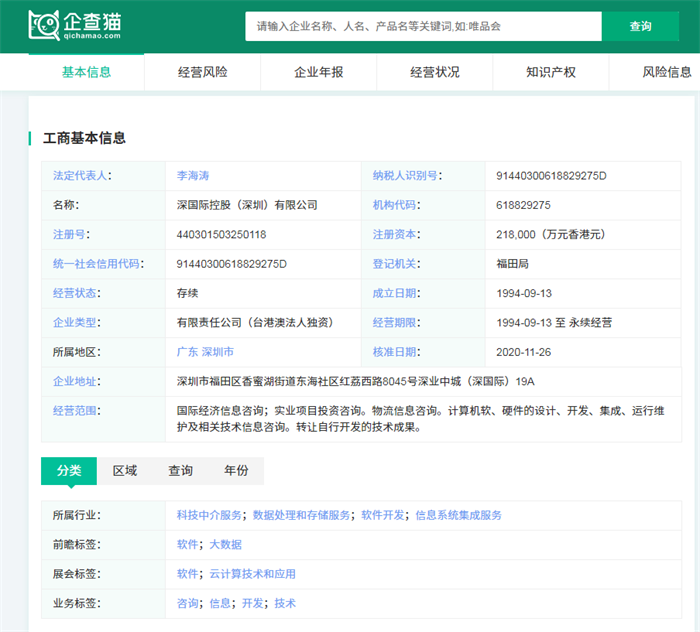Click the 广东 region link
Image resolution: width=700 pixels, height=632 pixels.
point(186,352)
